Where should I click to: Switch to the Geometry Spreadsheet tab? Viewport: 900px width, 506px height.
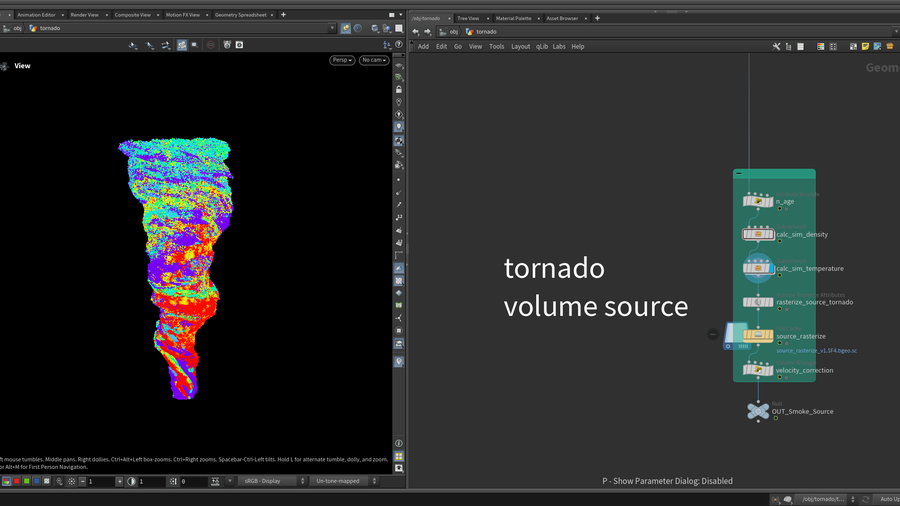pyautogui.click(x=242, y=15)
